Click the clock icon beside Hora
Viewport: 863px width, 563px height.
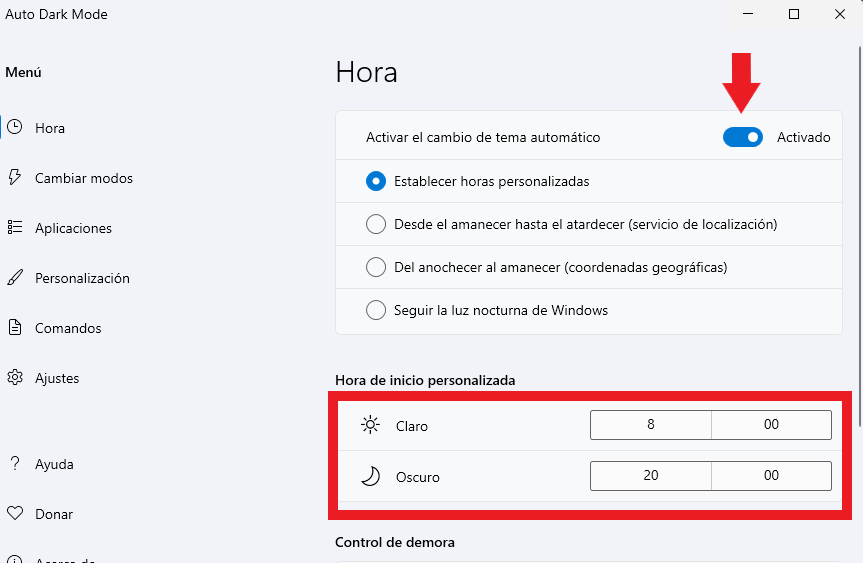[x=15, y=128]
